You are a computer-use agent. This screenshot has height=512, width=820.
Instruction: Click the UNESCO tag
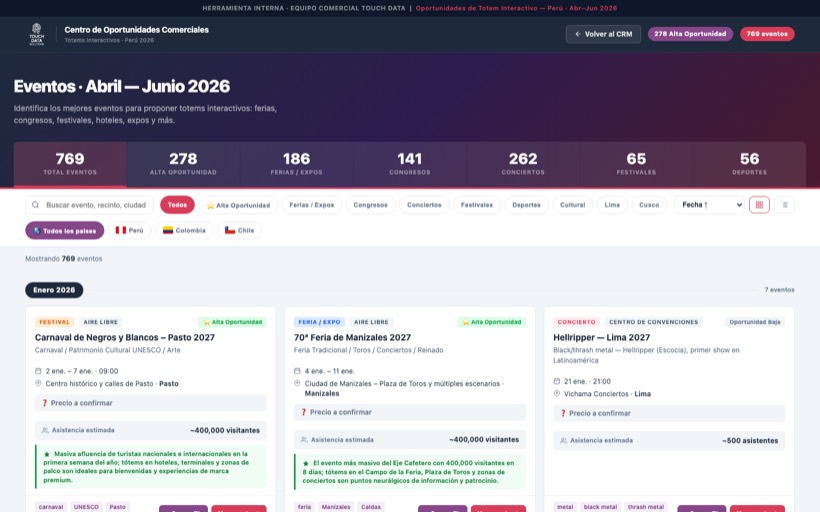click(86, 507)
